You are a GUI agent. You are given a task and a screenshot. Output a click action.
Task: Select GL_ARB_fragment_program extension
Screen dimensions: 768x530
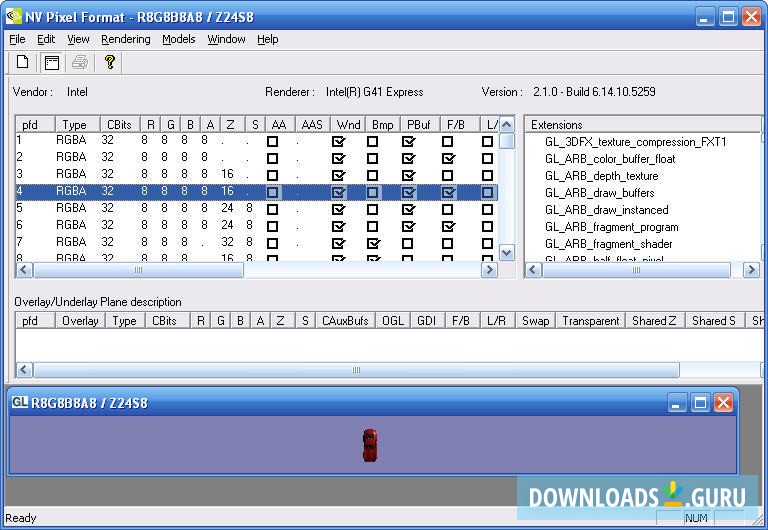[612, 227]
